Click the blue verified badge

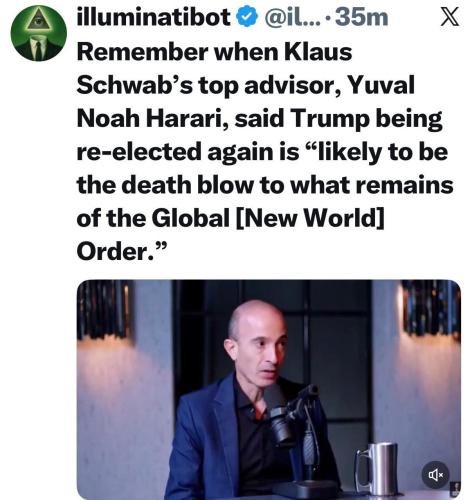click(x=247, y=17)
